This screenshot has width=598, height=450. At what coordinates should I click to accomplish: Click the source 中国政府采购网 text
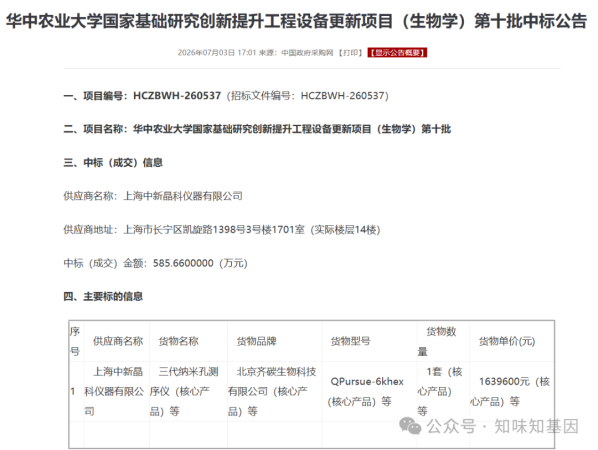[307, 53]
